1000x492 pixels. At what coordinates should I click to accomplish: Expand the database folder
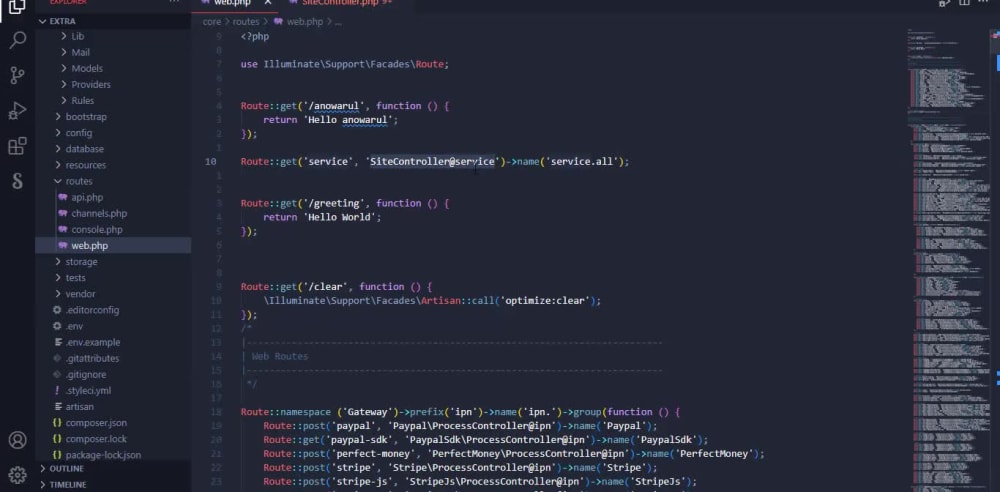(58, 149)
